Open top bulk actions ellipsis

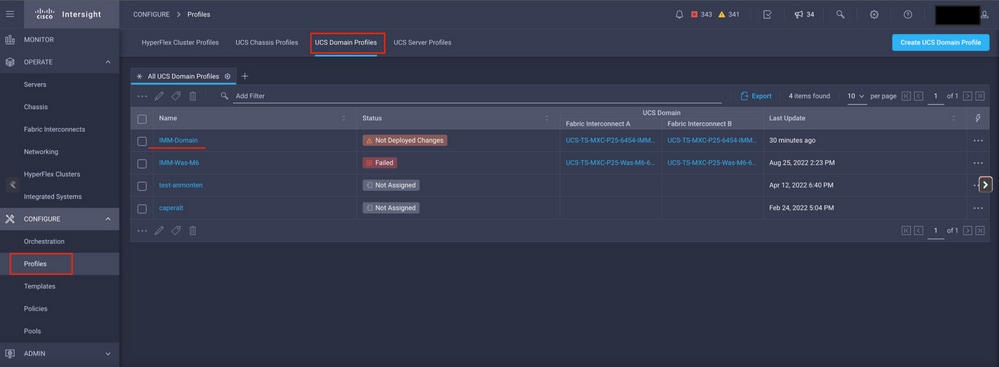coord(142,96)
